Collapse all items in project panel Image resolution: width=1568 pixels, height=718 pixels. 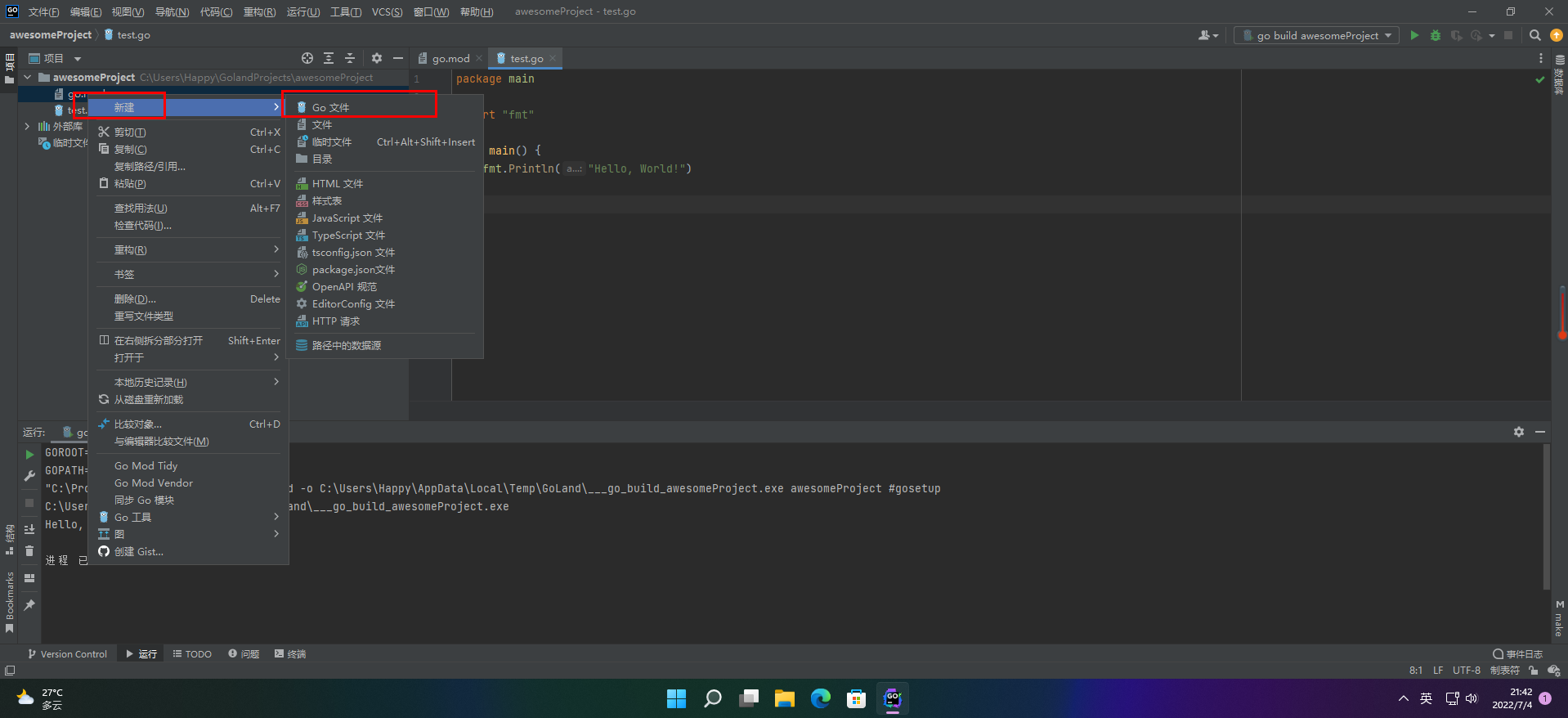350,58
